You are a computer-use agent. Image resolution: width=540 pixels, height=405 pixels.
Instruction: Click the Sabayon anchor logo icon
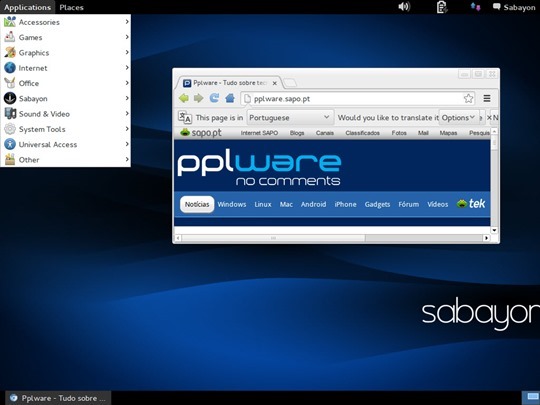[x=10, y=98]
